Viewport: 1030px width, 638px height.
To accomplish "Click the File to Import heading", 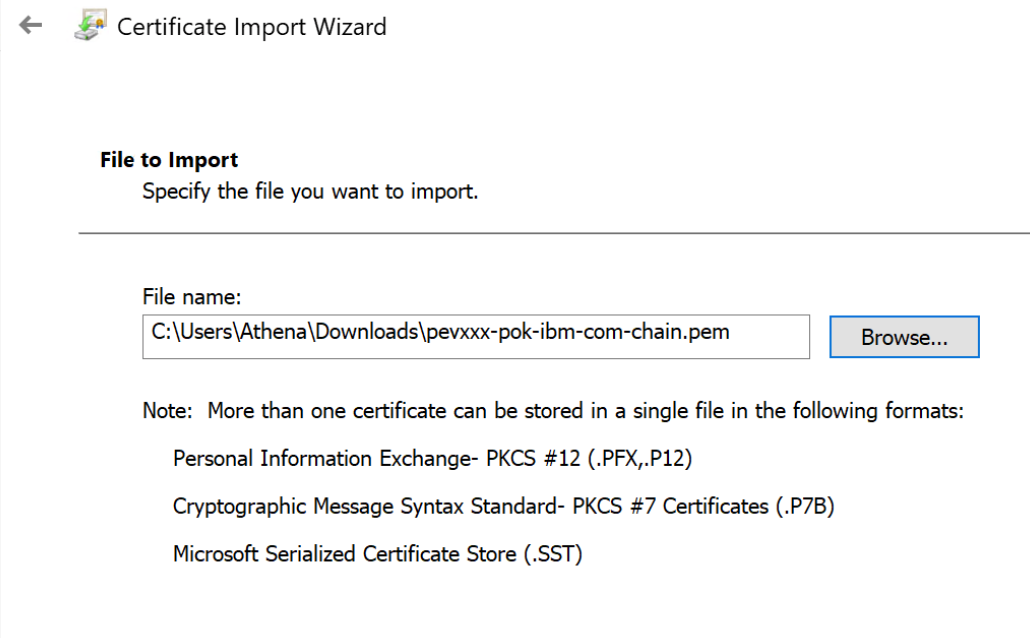I will [x=169, y=160].
